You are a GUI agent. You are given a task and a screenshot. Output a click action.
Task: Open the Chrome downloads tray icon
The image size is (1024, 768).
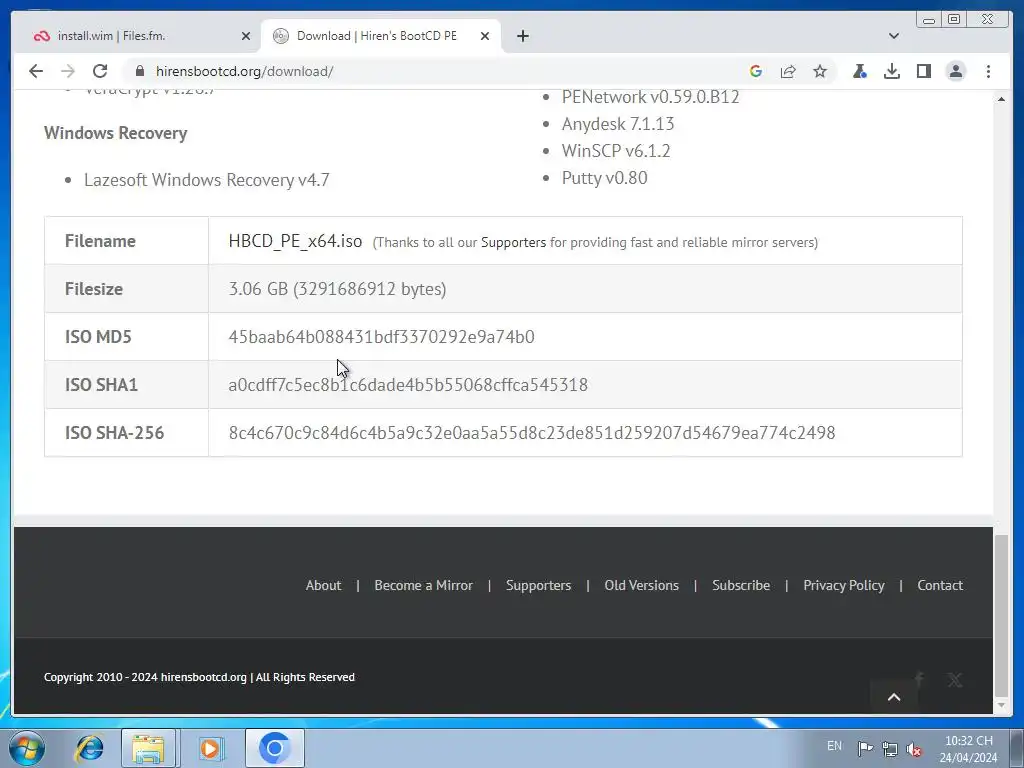(x=891, y=71)
